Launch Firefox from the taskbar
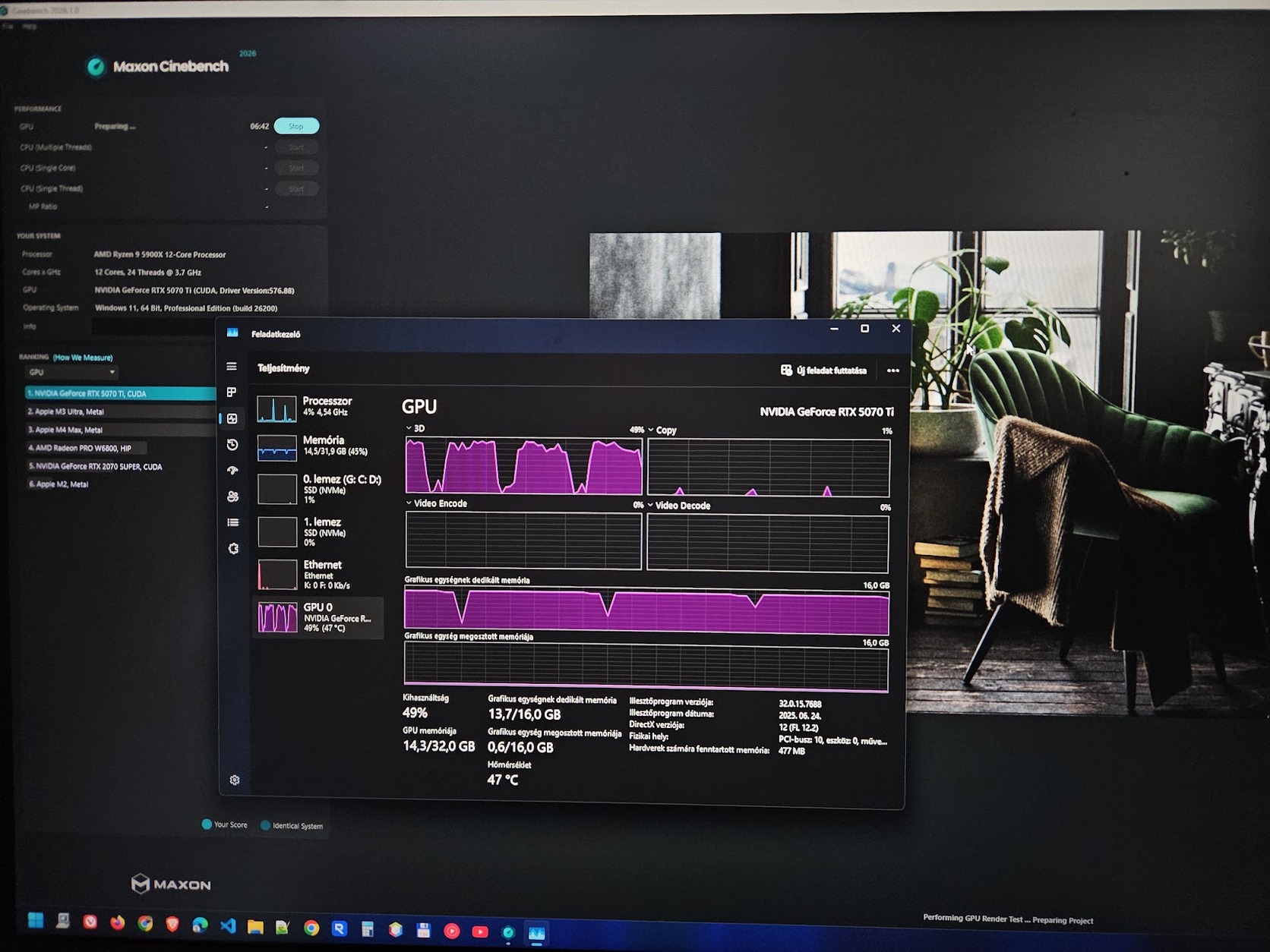The image size is (1270, 952). [118, 922]
